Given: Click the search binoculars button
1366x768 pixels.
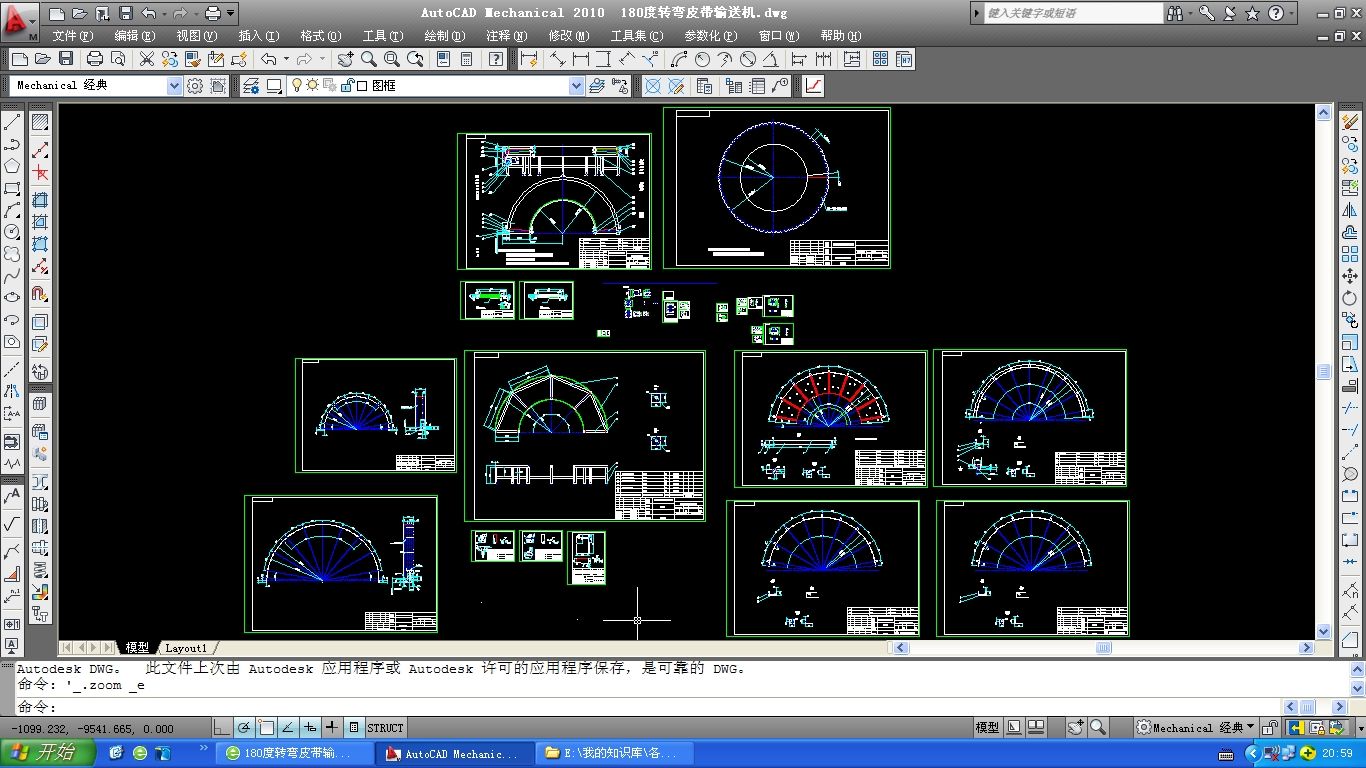Looking at the screenshot, I should (1176, 14).
